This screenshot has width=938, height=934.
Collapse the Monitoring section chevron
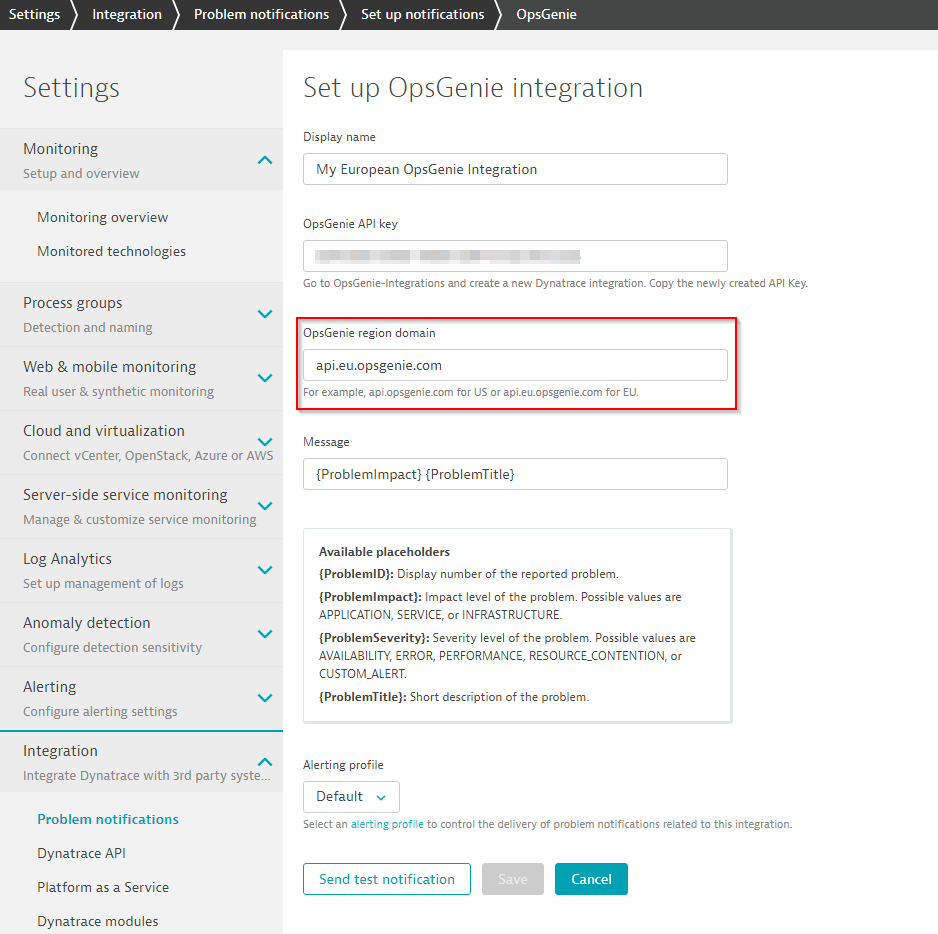tap(264, 160)
